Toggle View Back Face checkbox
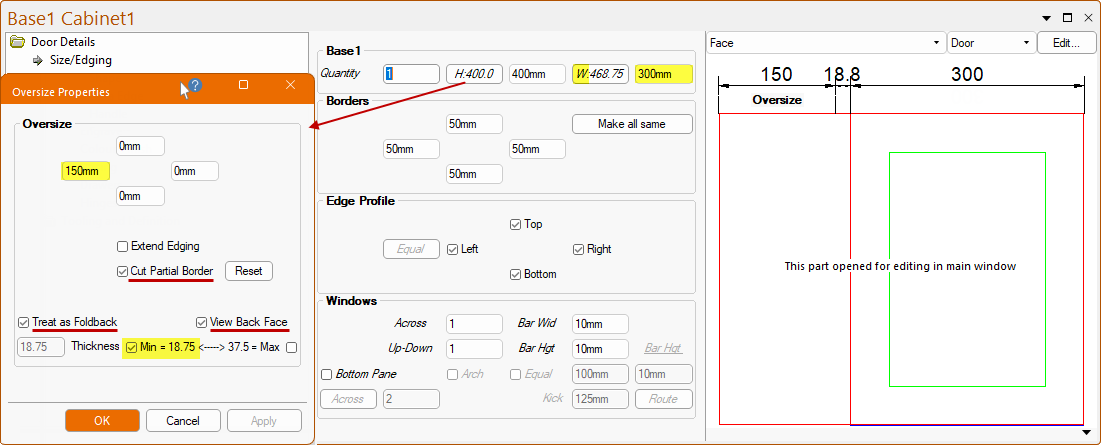Image resolution: width=1101 pixels, height=445 pixels. pyautogui.click(x=202, y=322)
